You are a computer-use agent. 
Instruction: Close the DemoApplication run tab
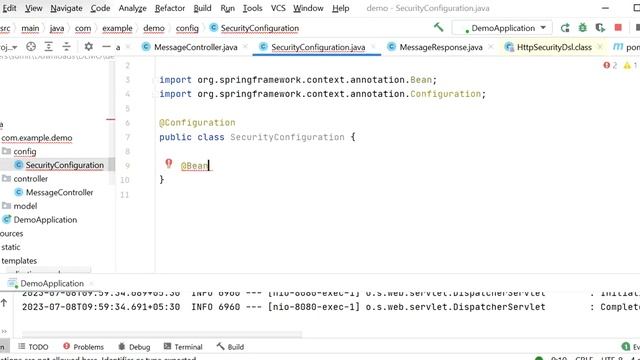click(x=91, y=283)
